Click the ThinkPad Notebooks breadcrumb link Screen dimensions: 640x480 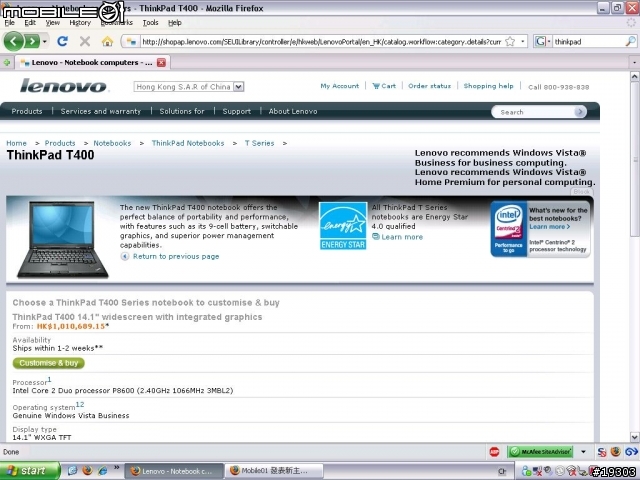[x=188, y=143]
